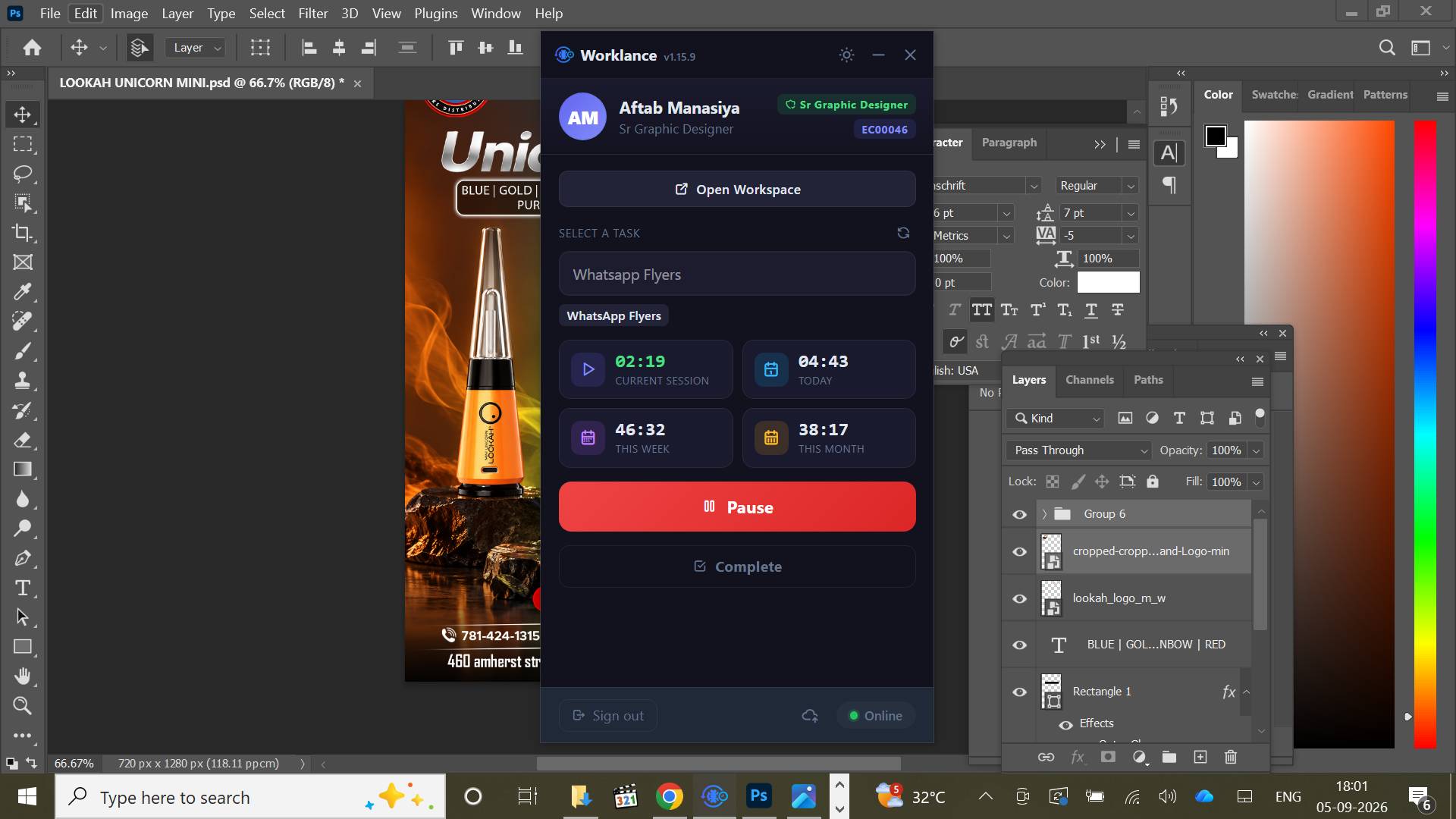Open the Filter menu
The image size is (1456, 819).
pyautogui.click(x=312, y=14)
